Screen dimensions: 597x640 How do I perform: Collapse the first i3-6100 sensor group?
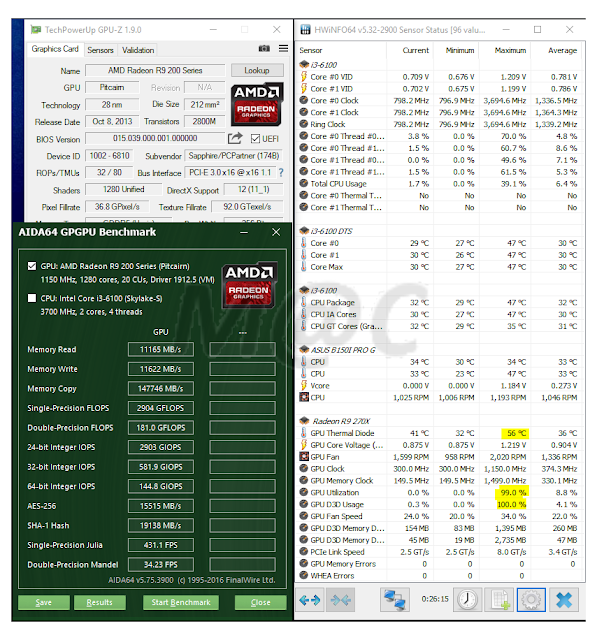point(304,64)
